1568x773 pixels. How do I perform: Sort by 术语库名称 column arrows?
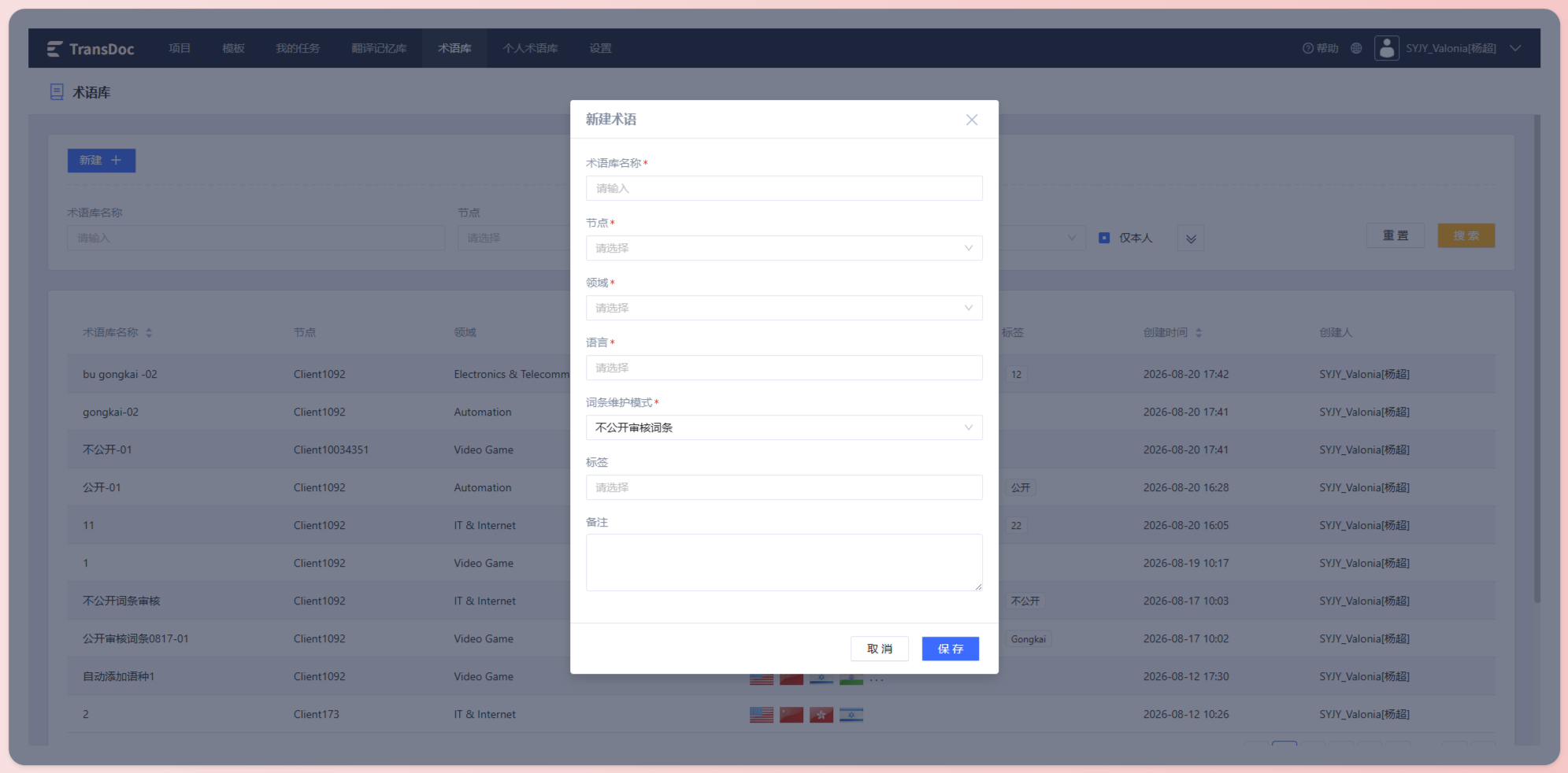tap(149, 333)
